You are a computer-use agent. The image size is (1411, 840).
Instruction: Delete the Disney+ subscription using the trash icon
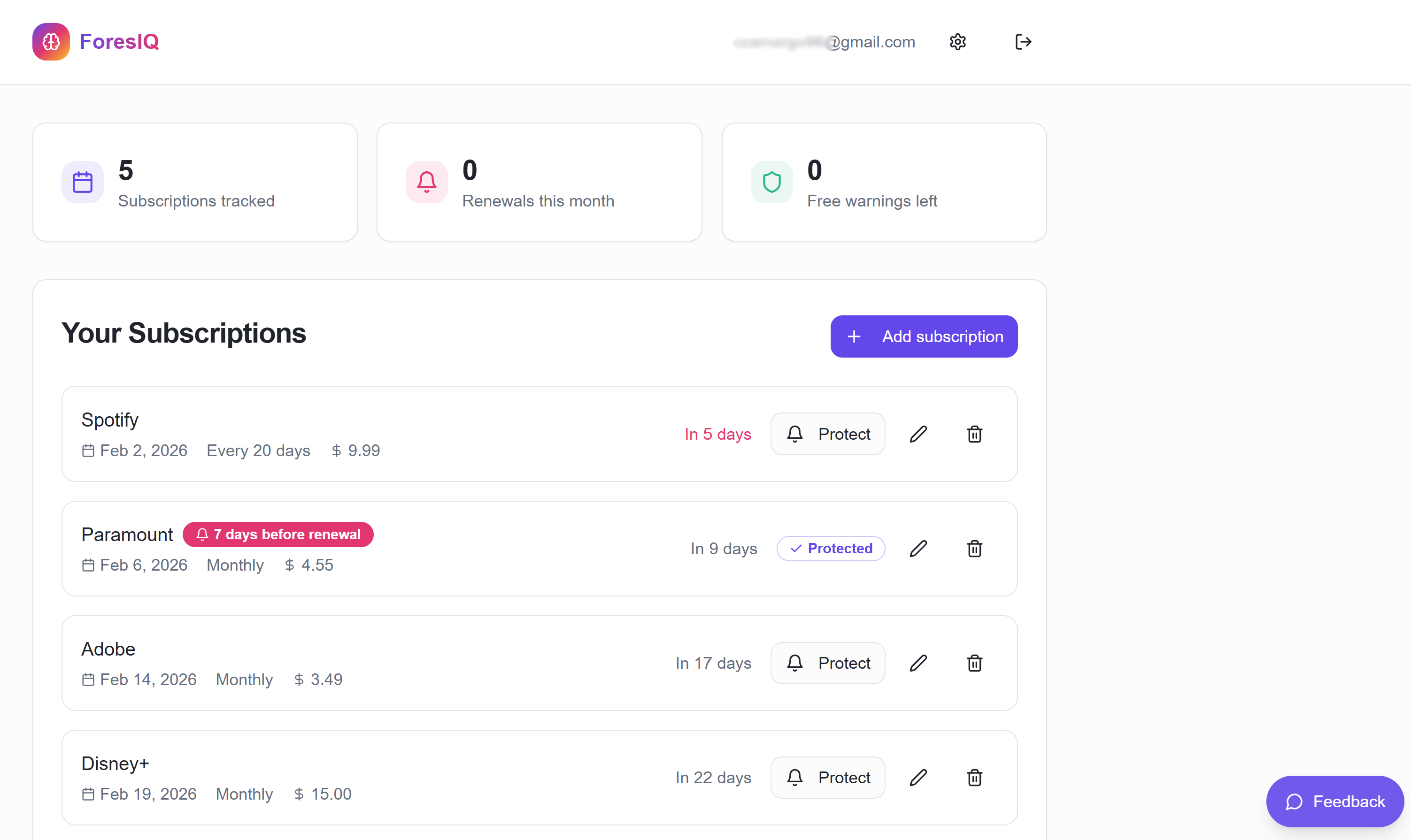974,777
